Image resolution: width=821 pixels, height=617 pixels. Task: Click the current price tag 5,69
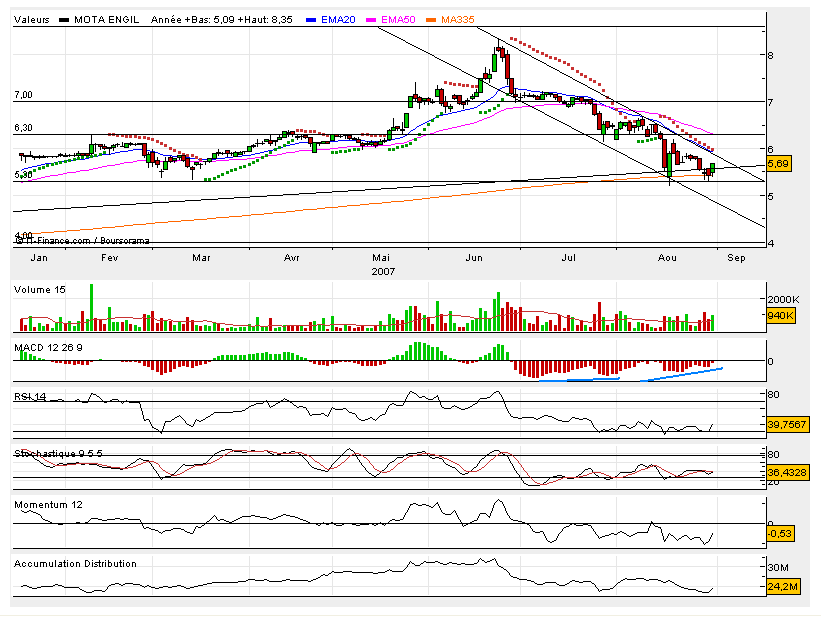pos(779,164)
